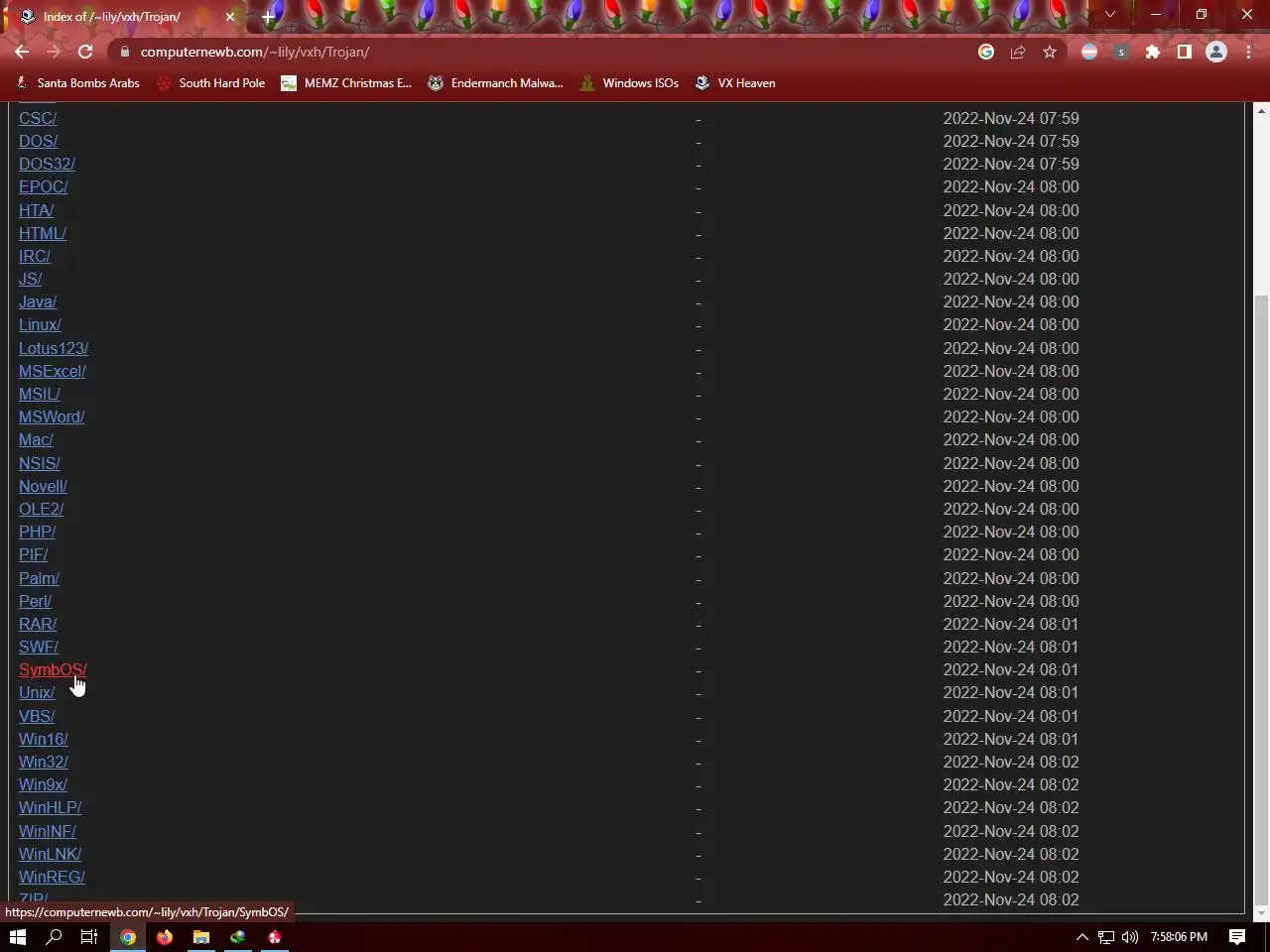Open the PHP/ directory
This screenshot has width=1270, height=952.
tap(37, 532)
